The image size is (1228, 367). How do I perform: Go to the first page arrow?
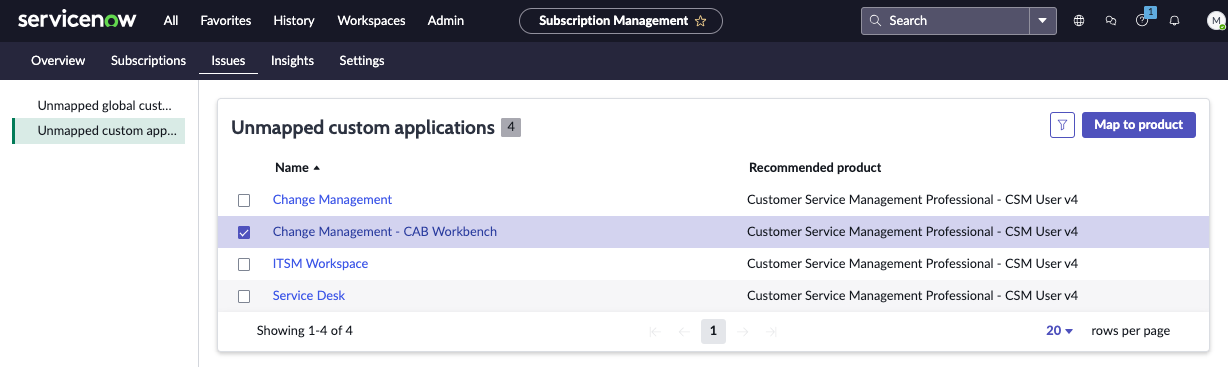coord(655,331)
